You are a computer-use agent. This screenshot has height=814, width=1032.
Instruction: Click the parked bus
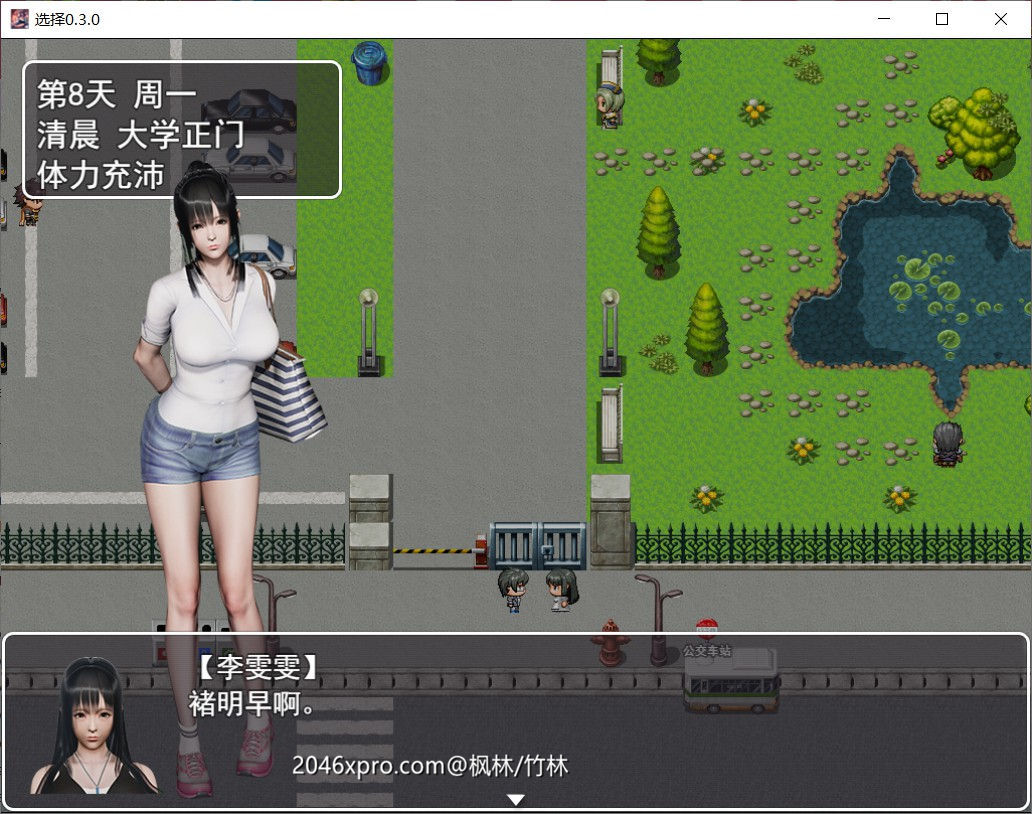click(x=730, y=684)
